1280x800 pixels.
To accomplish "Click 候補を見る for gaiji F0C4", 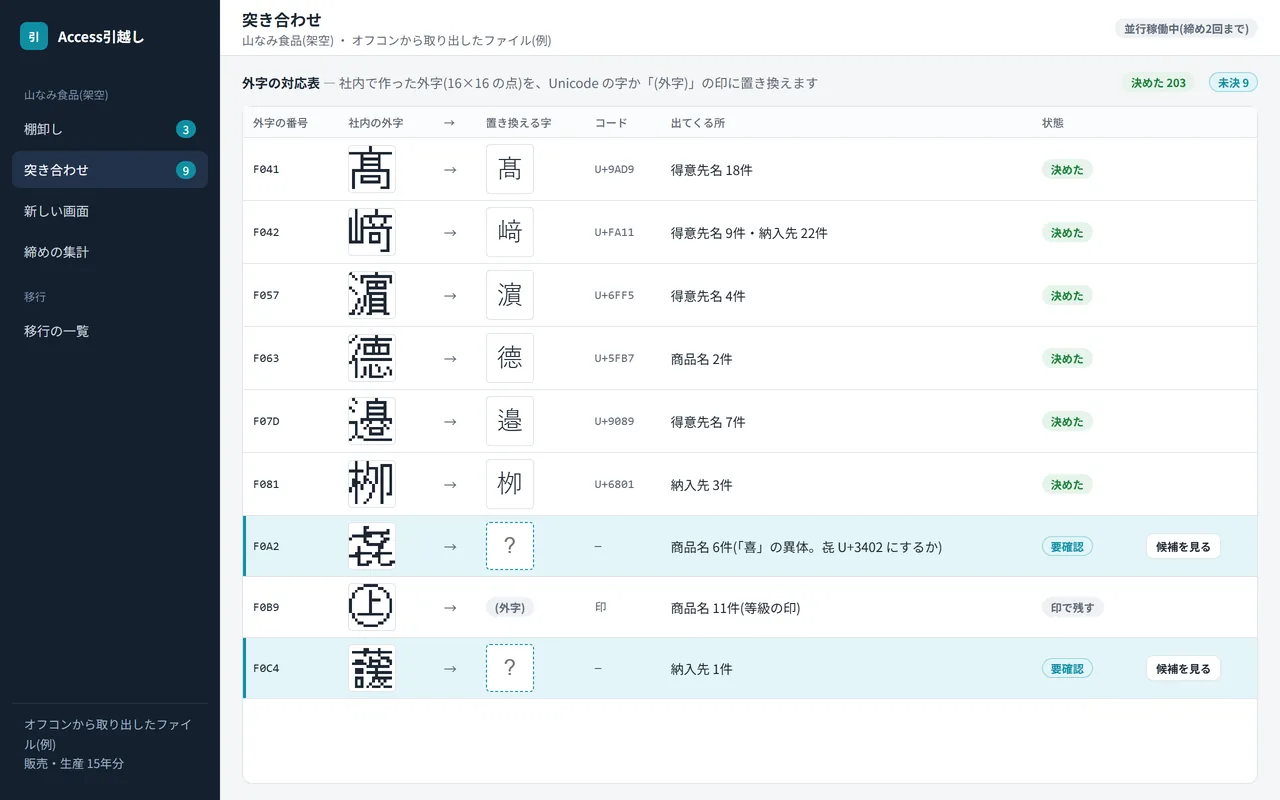I will coord(1183,669).
